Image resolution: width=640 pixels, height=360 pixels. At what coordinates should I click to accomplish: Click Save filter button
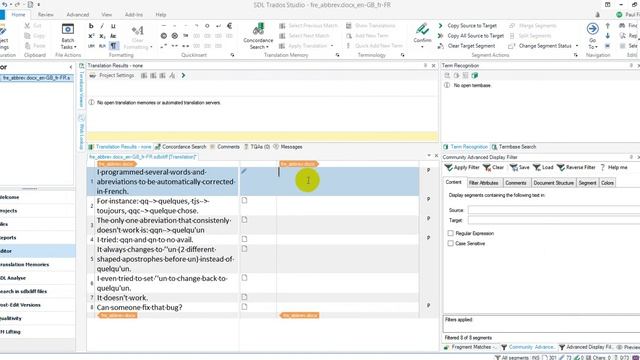click(520, 167)
